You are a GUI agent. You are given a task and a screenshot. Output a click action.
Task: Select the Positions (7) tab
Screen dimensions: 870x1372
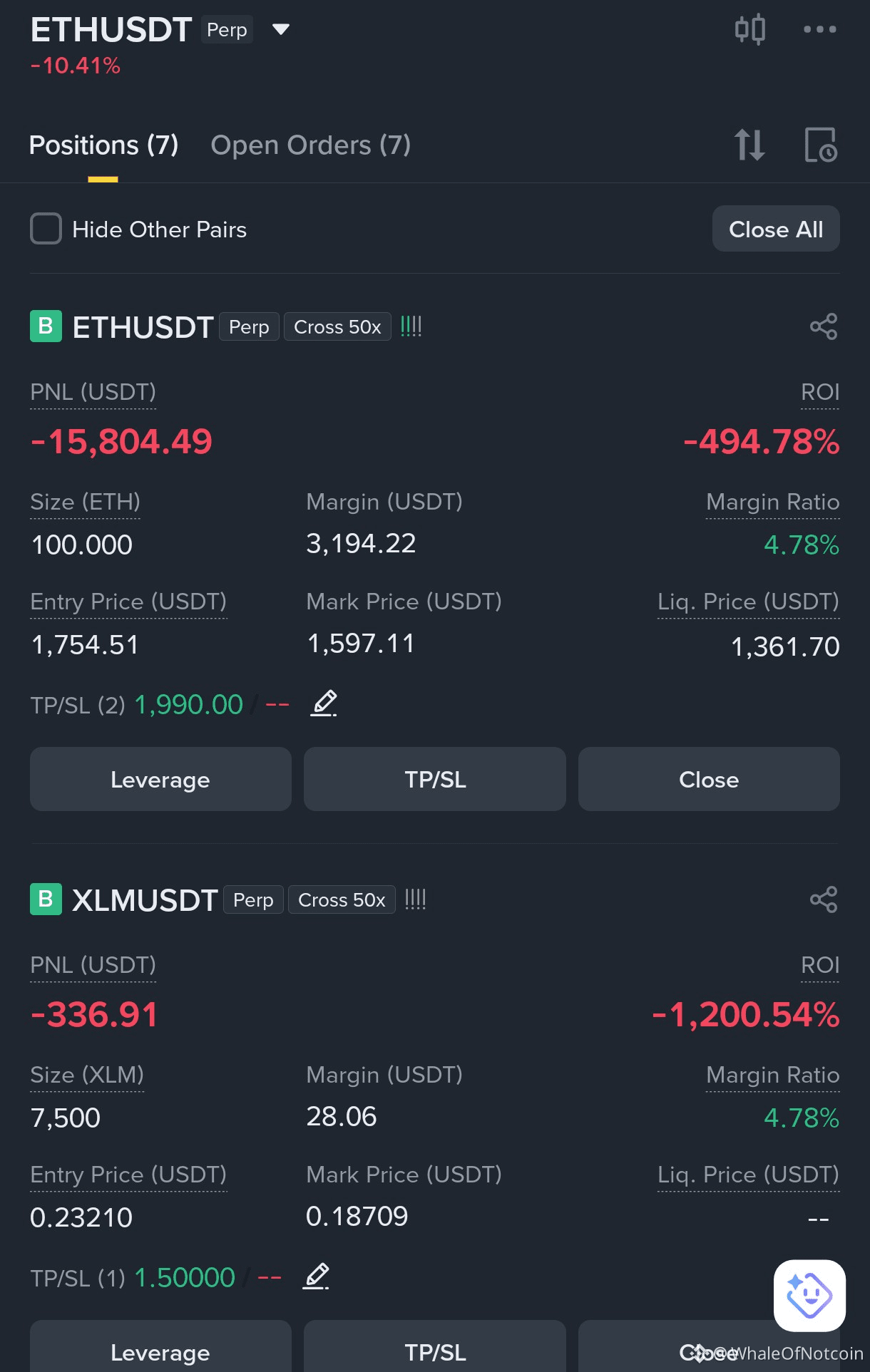point(103,145)
